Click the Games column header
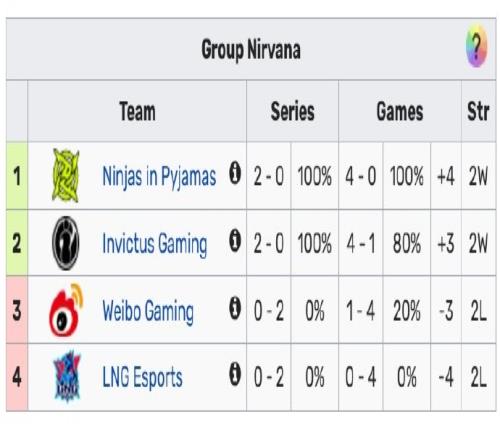This screenshot has width=500, height=440. [400, 111]
